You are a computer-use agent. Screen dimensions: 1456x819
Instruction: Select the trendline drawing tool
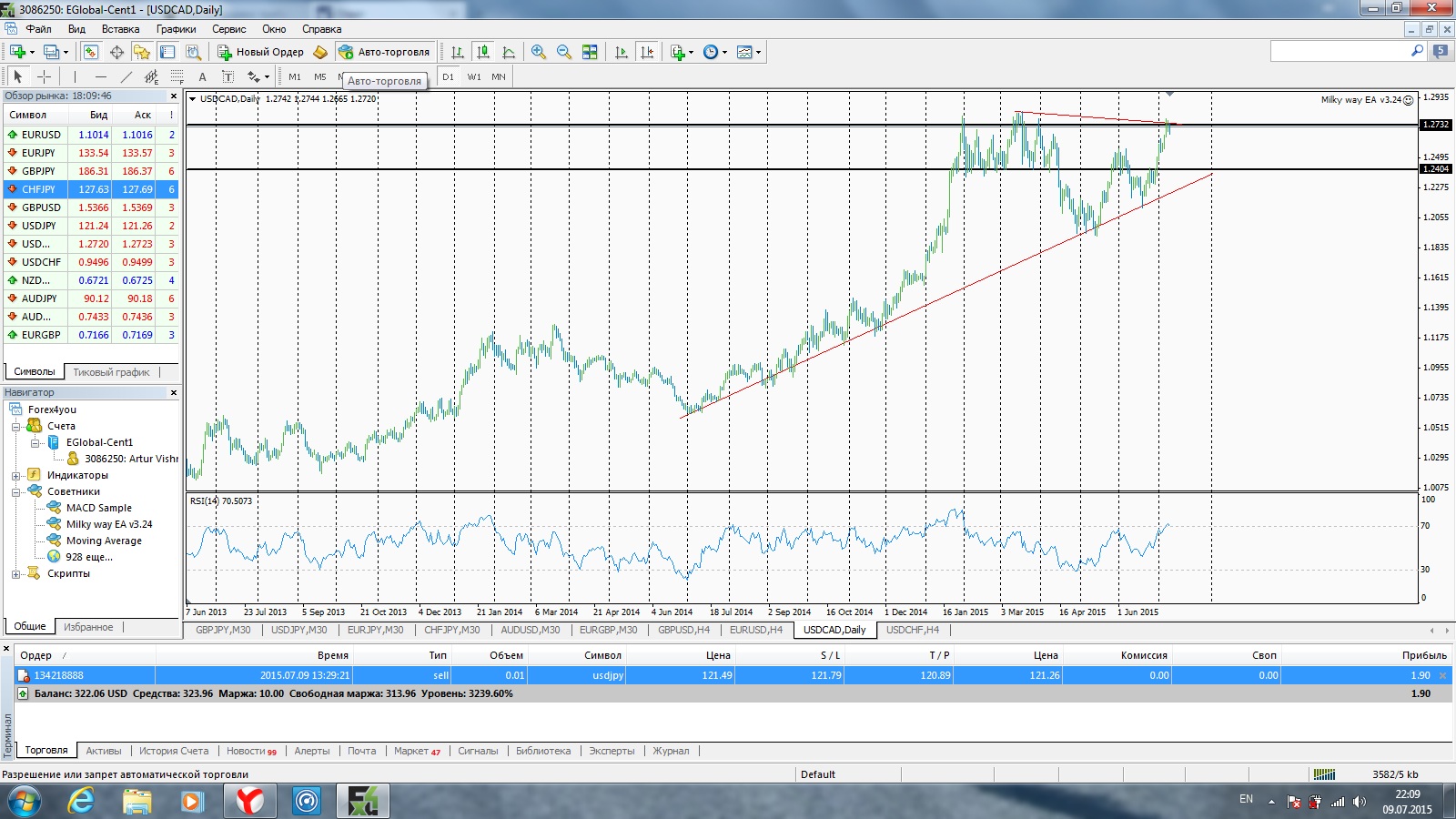coord(126,76)
